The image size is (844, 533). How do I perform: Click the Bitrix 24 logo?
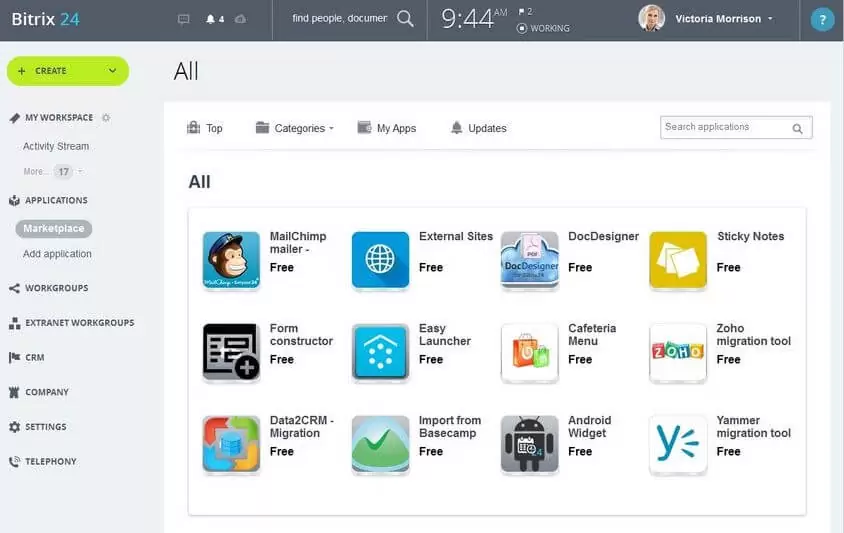46,19
